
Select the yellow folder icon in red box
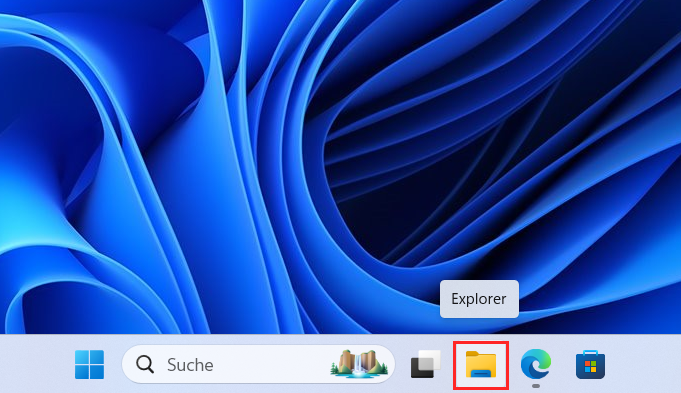[x=481, y=364]
